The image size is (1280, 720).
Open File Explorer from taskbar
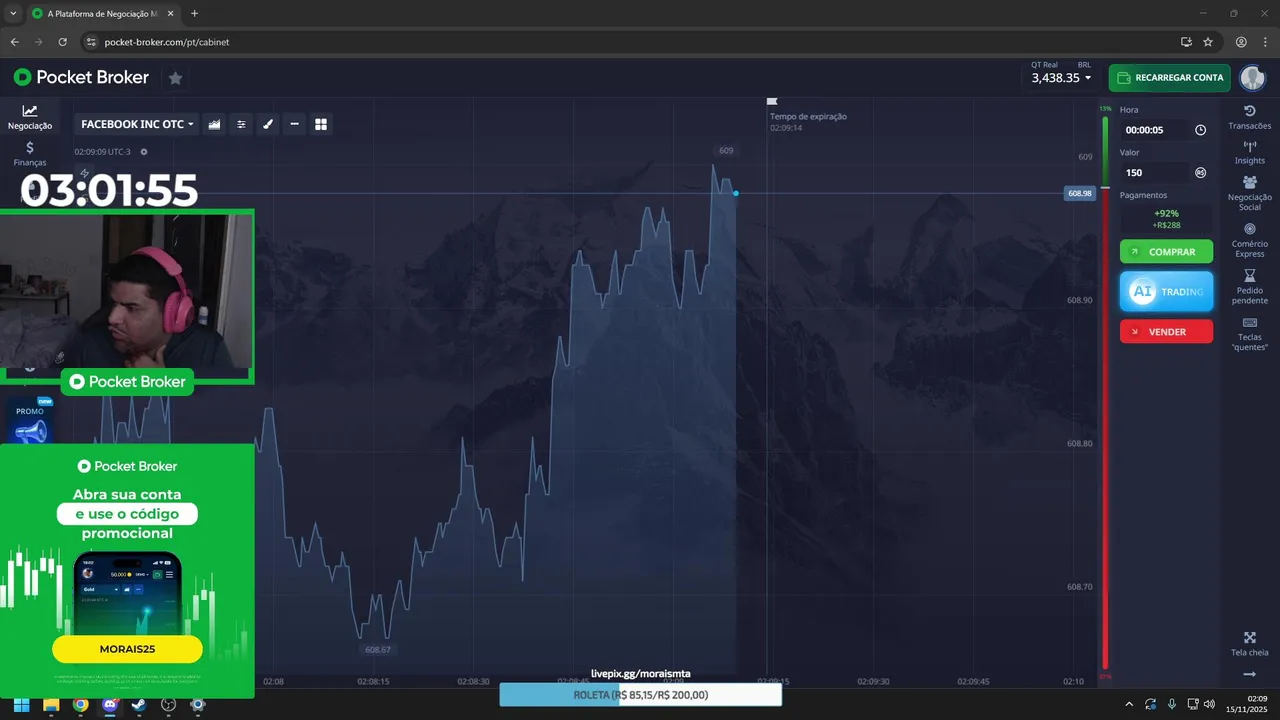(x=51, y=705)
